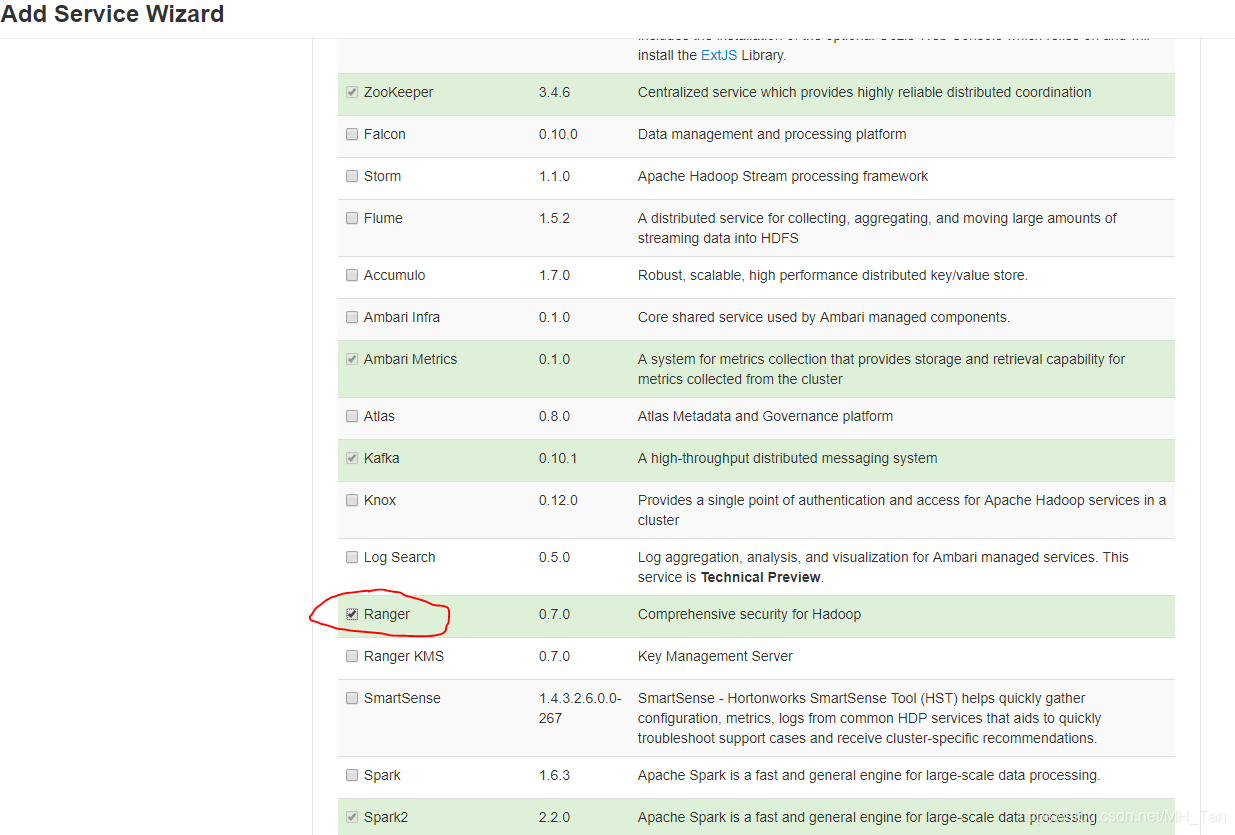
Task: Toggle the ZooKeeper service checkbox
Action: tap(352, 92)
